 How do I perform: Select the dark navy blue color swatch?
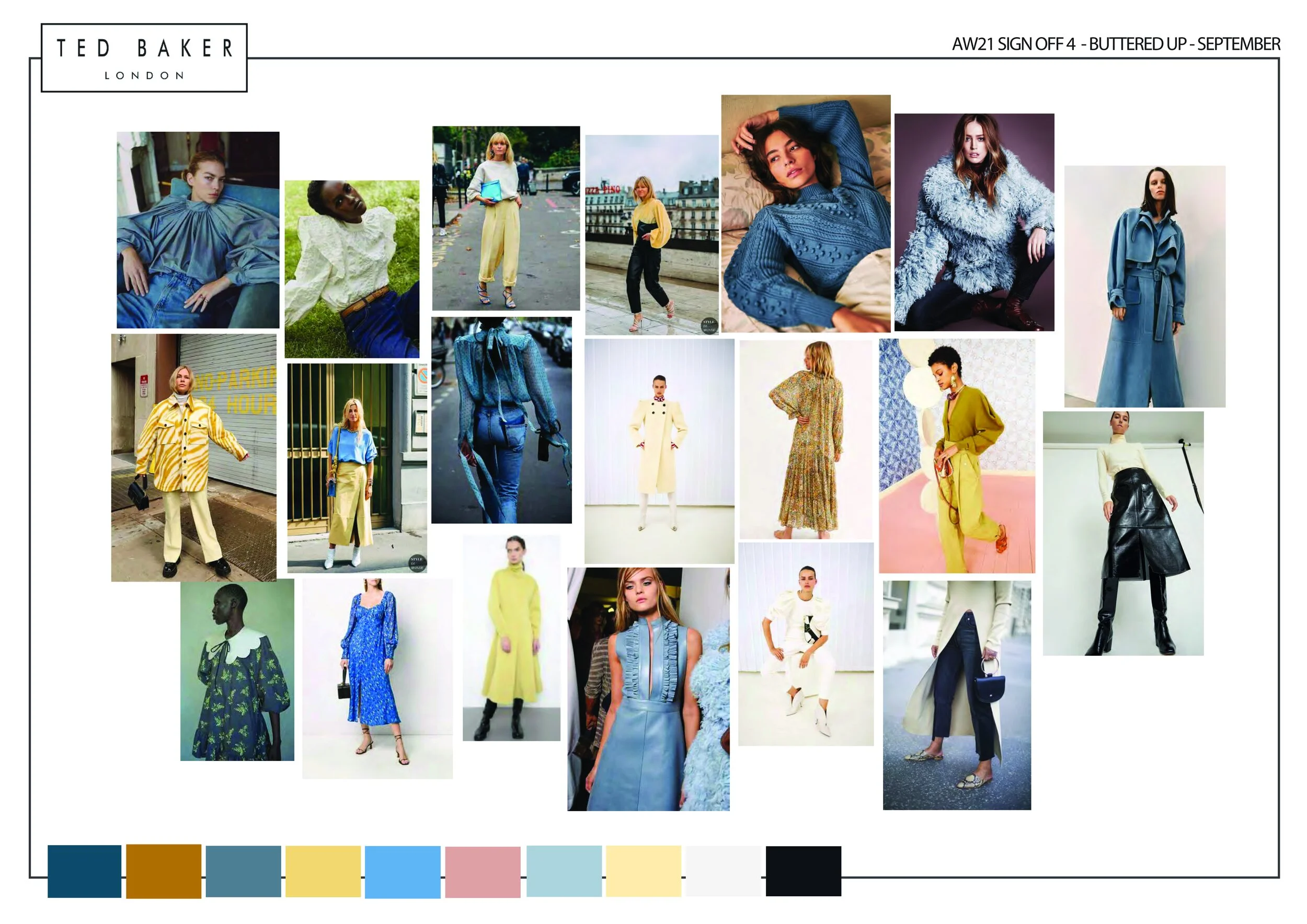84,871
